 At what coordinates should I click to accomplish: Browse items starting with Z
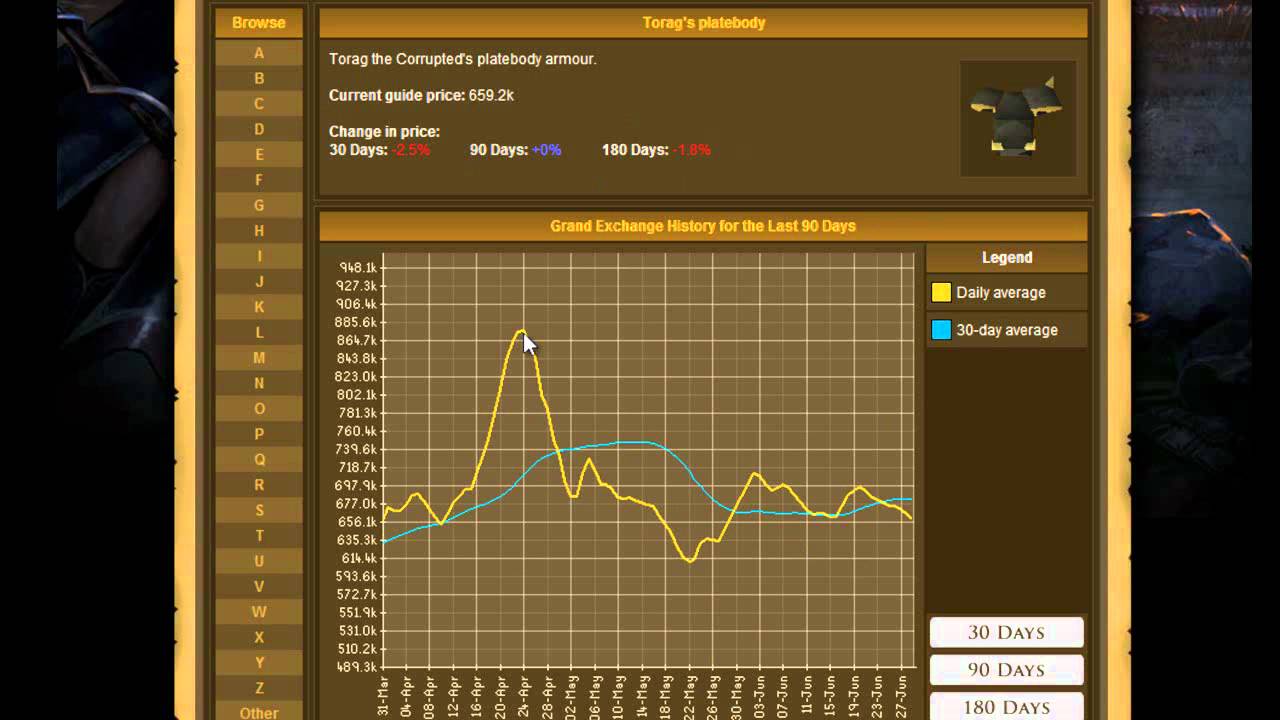click(259, 688)
